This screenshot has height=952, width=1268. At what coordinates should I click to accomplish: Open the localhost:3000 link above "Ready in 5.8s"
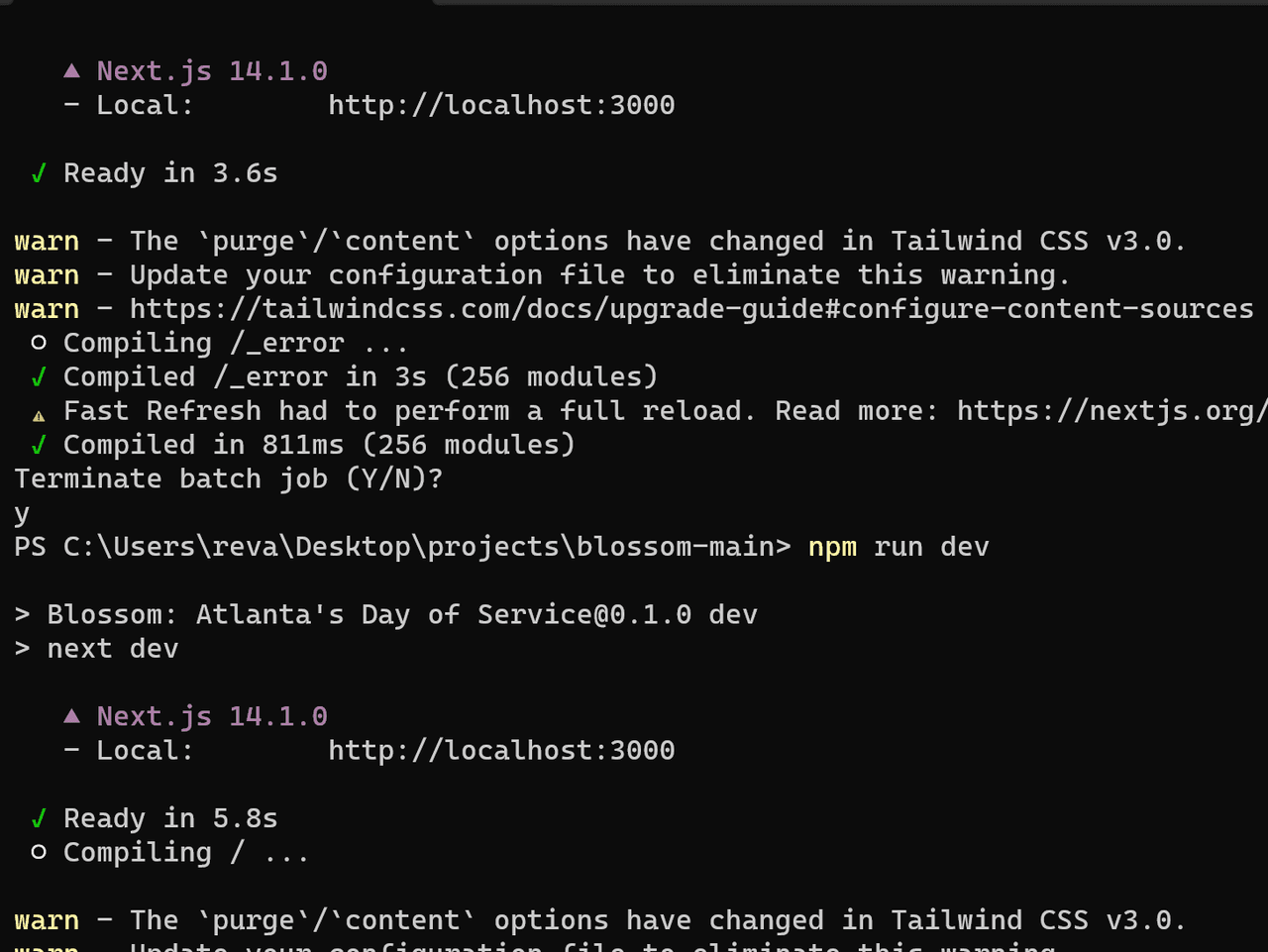(x=501, y=751)
